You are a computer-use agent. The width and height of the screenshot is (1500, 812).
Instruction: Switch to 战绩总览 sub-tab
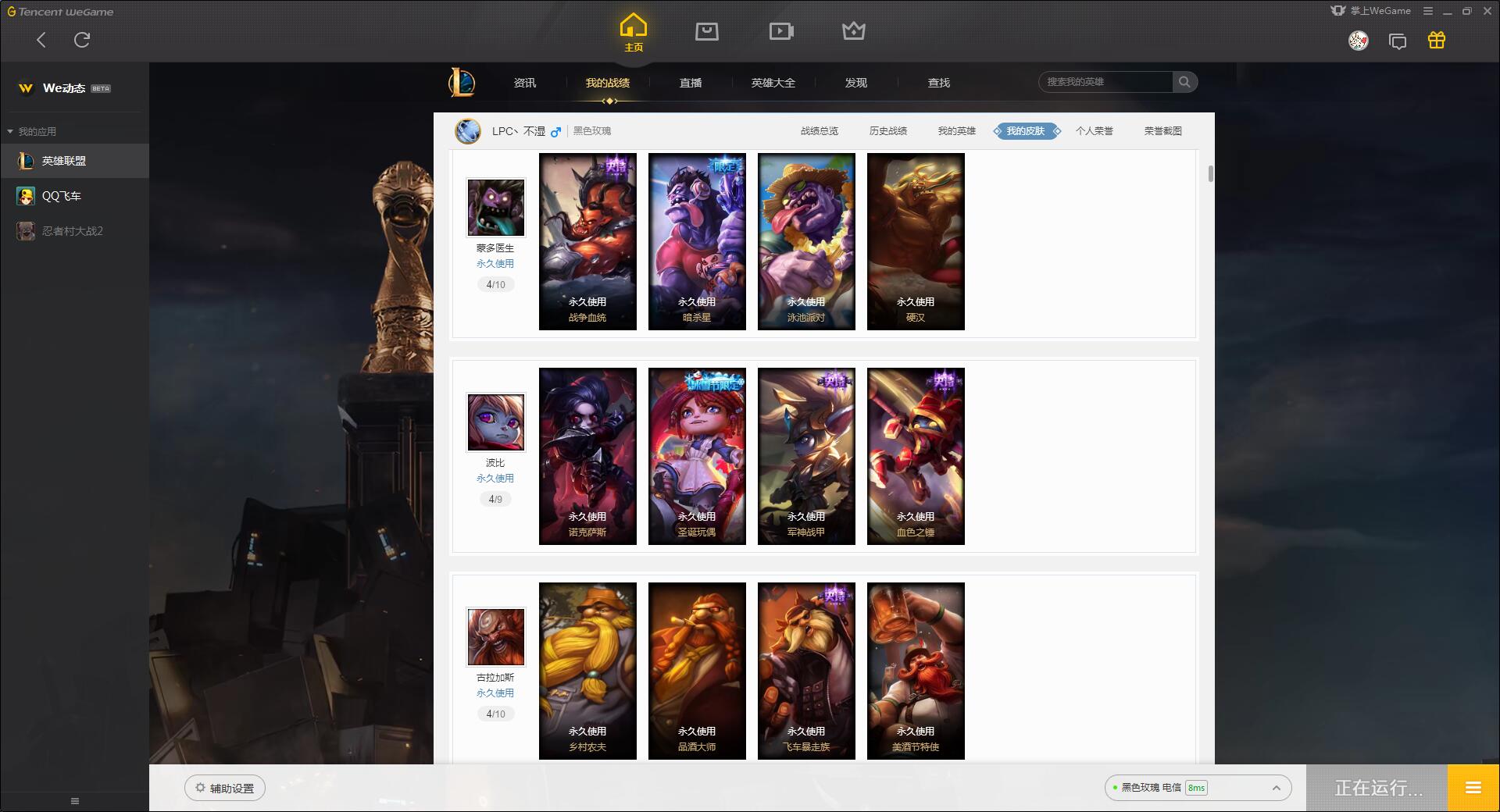tap(820, 131)
